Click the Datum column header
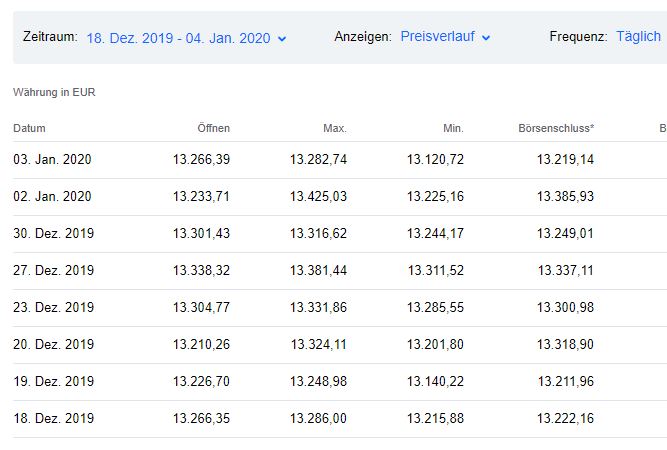This screenshot has height=450, width=667. [30, 128]
